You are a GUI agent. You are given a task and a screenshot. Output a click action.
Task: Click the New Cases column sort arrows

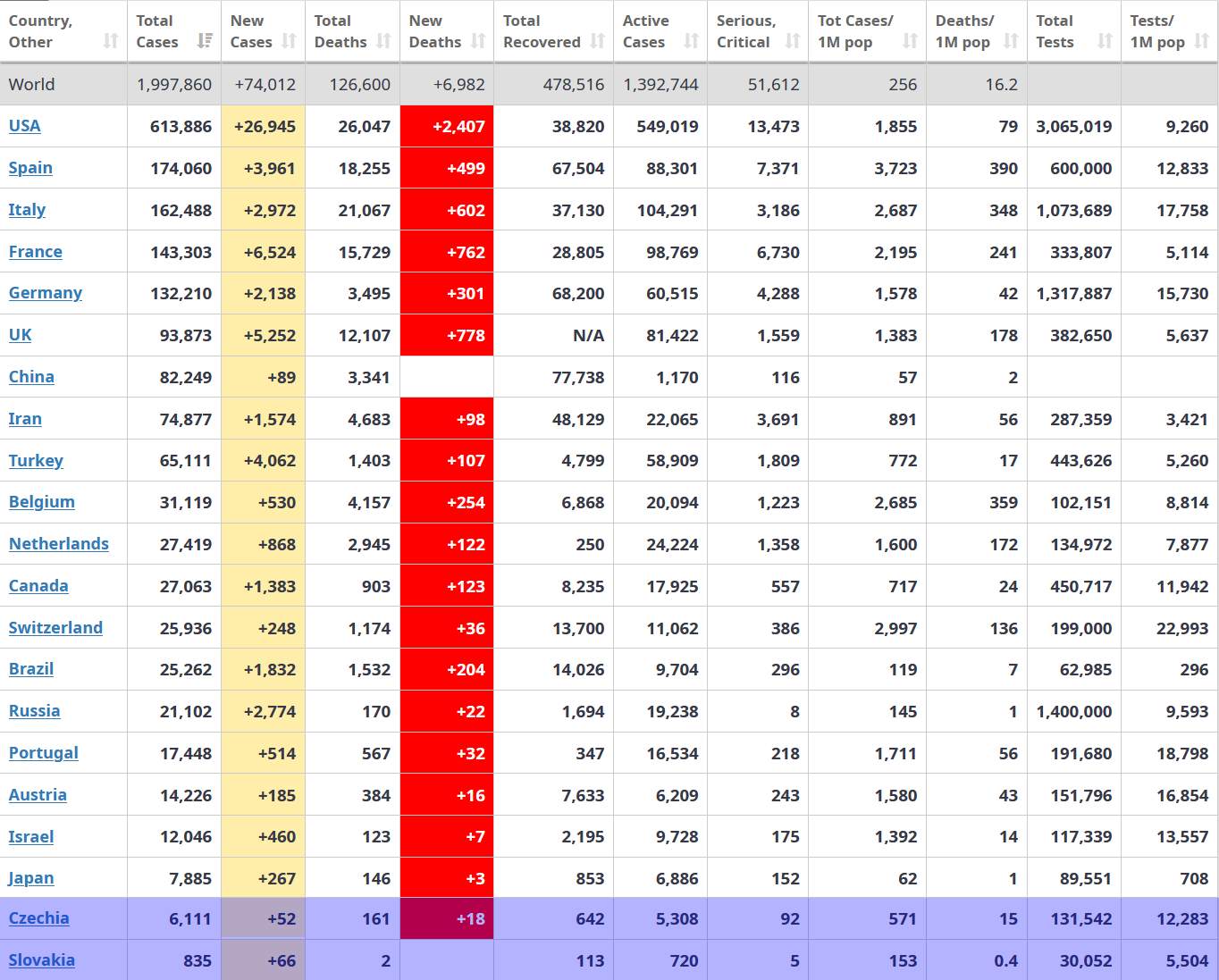point(289,41)
